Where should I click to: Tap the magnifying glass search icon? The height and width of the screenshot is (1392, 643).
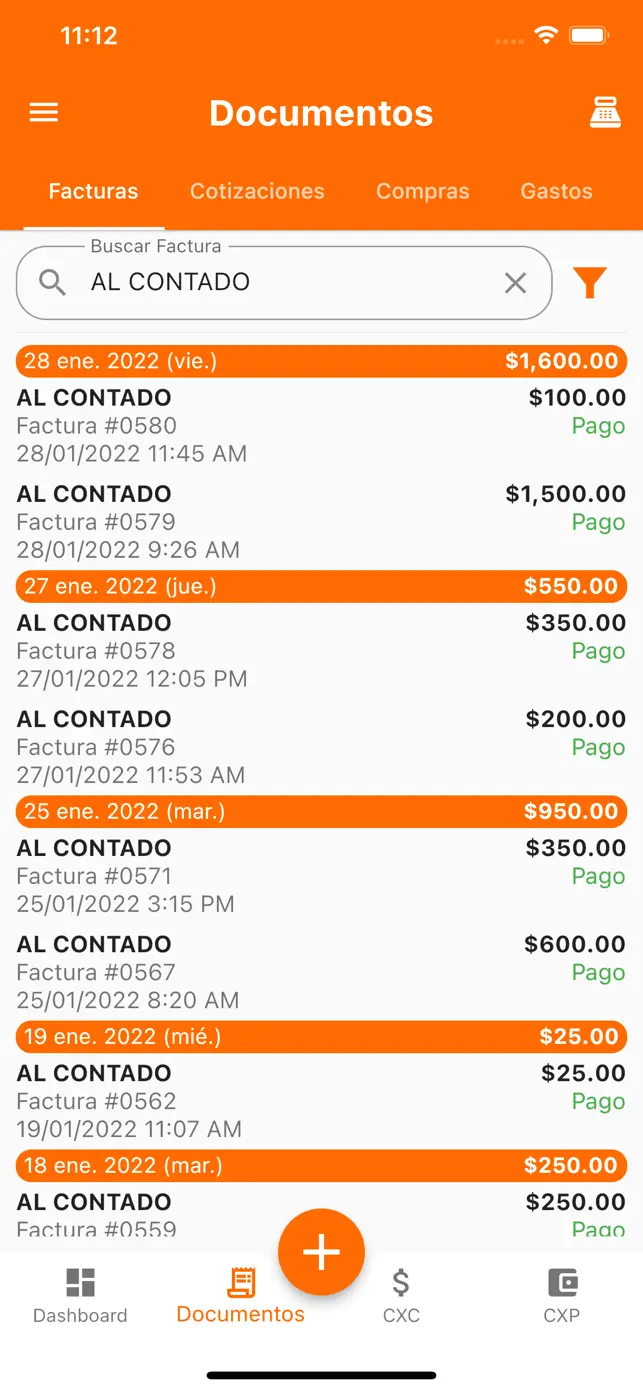coord(52,283)
